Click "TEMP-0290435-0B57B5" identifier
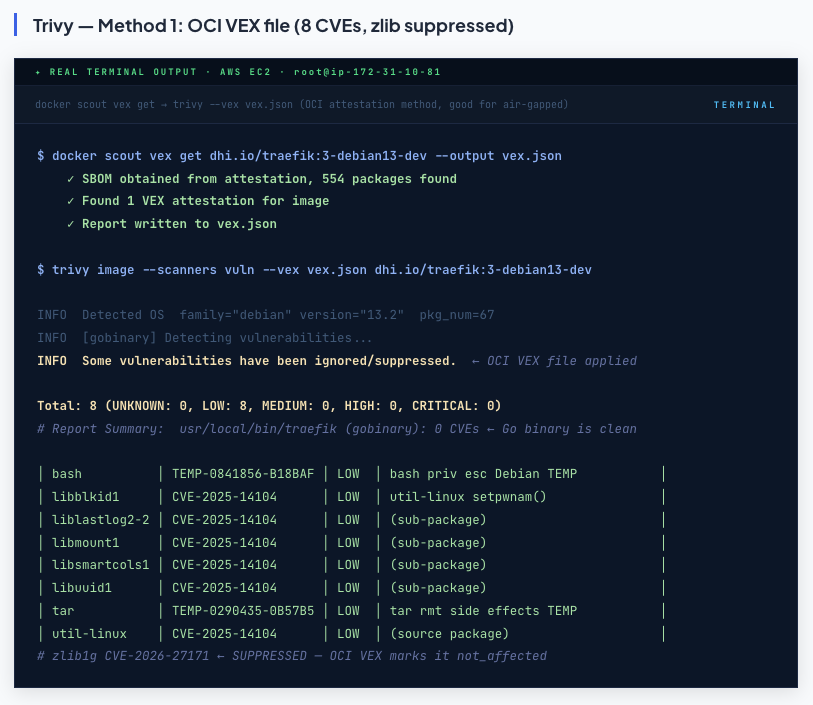Image resolution: width=813 pixels, height=705 pixels. 243,611
